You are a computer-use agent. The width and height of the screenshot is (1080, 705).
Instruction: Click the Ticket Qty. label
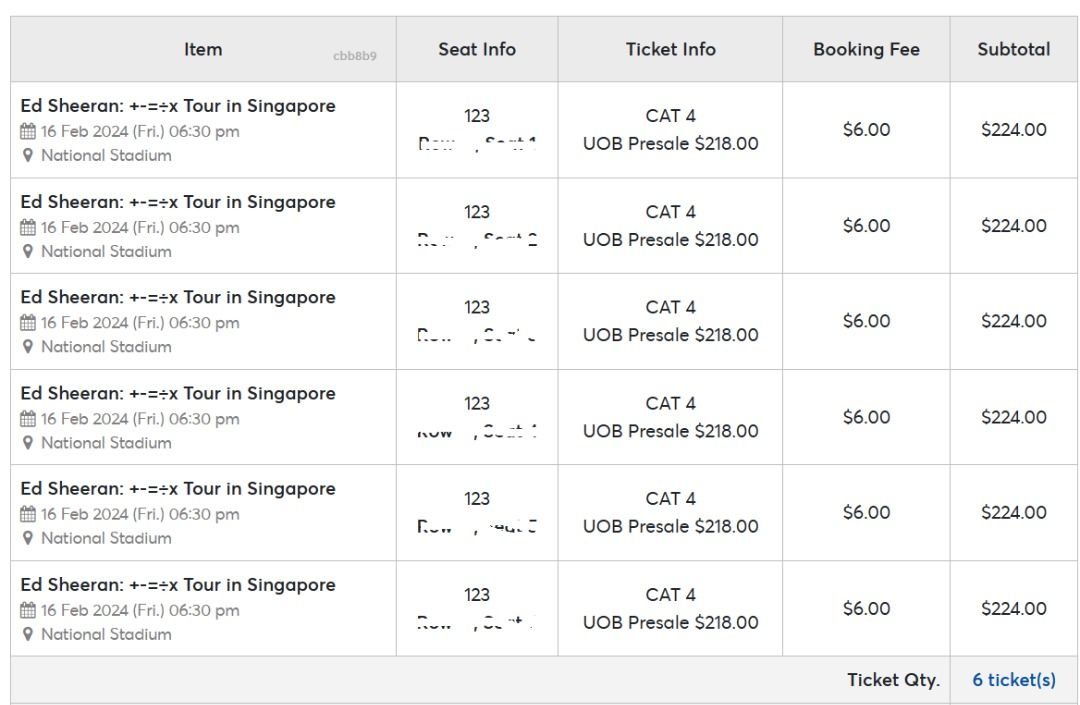click(x=893, y=680)
